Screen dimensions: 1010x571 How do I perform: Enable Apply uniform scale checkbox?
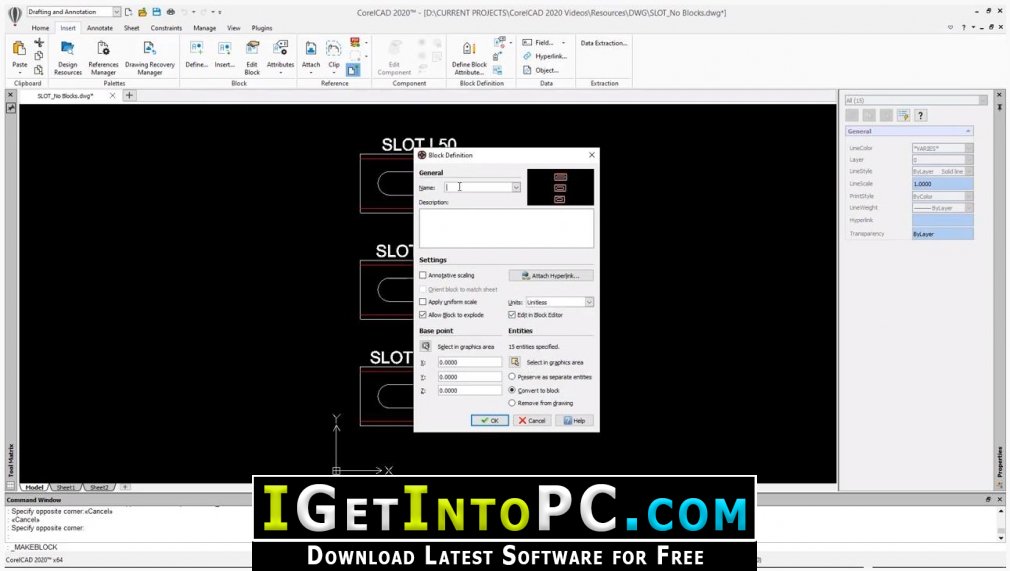[x=423, y=302]
